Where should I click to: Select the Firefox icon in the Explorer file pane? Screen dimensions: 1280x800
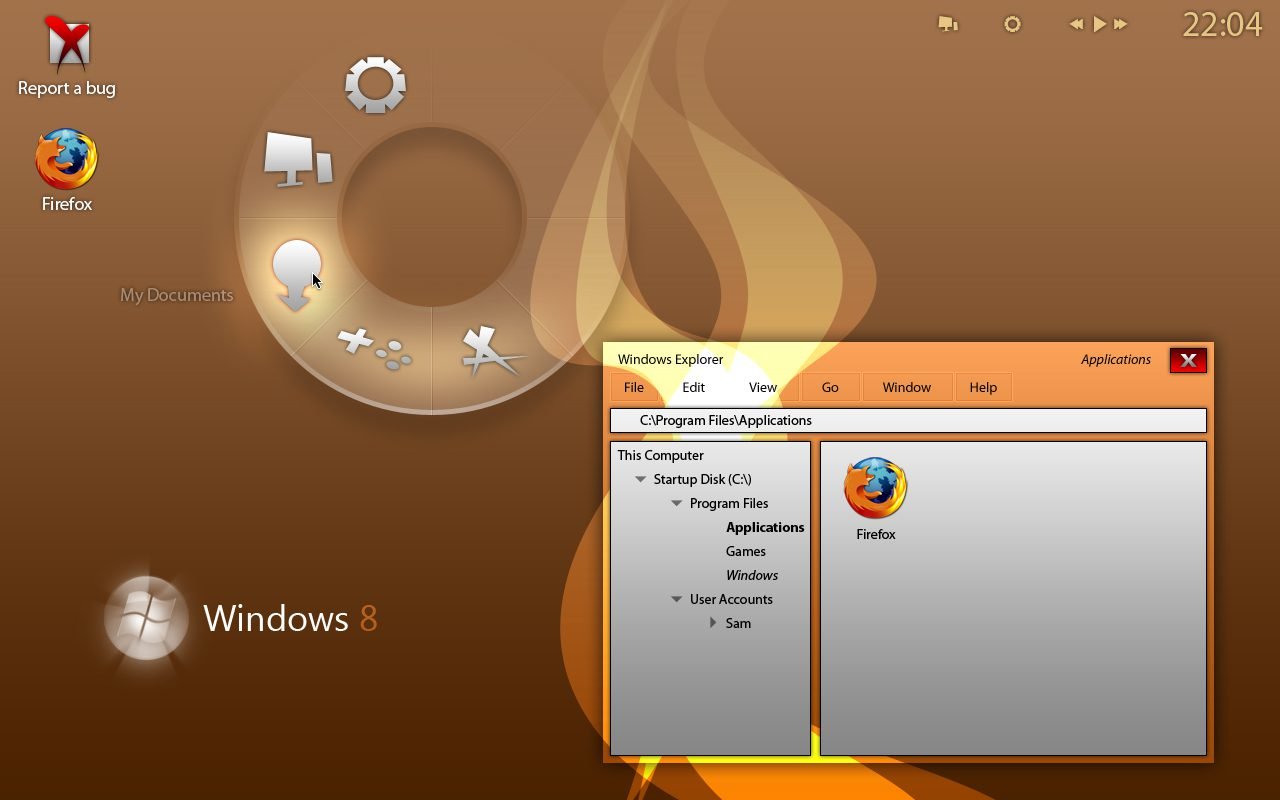coord(875,489)
